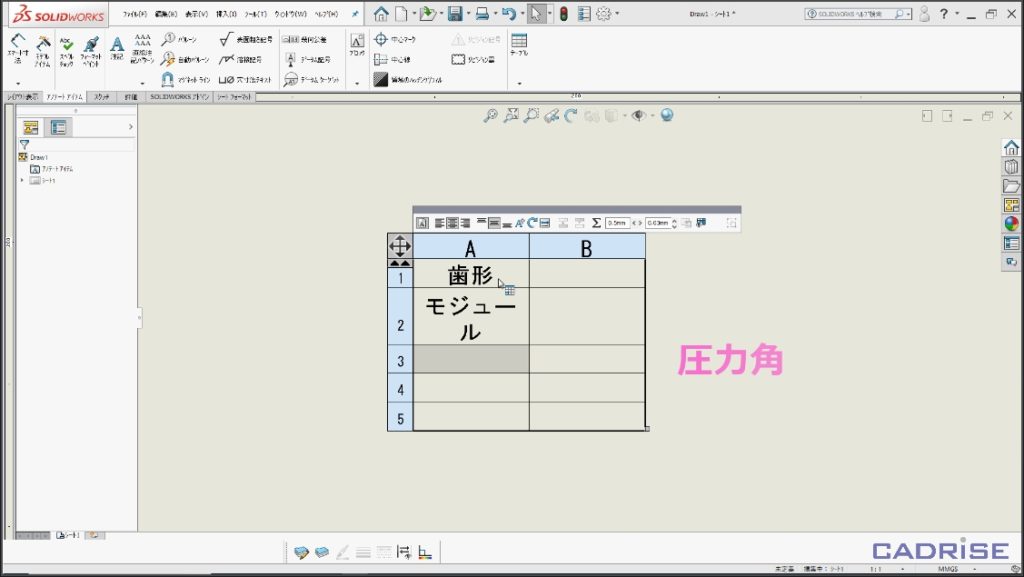Switch to the スケッチ ribbon tab
1024x577 pixels.
pos(102,97)
